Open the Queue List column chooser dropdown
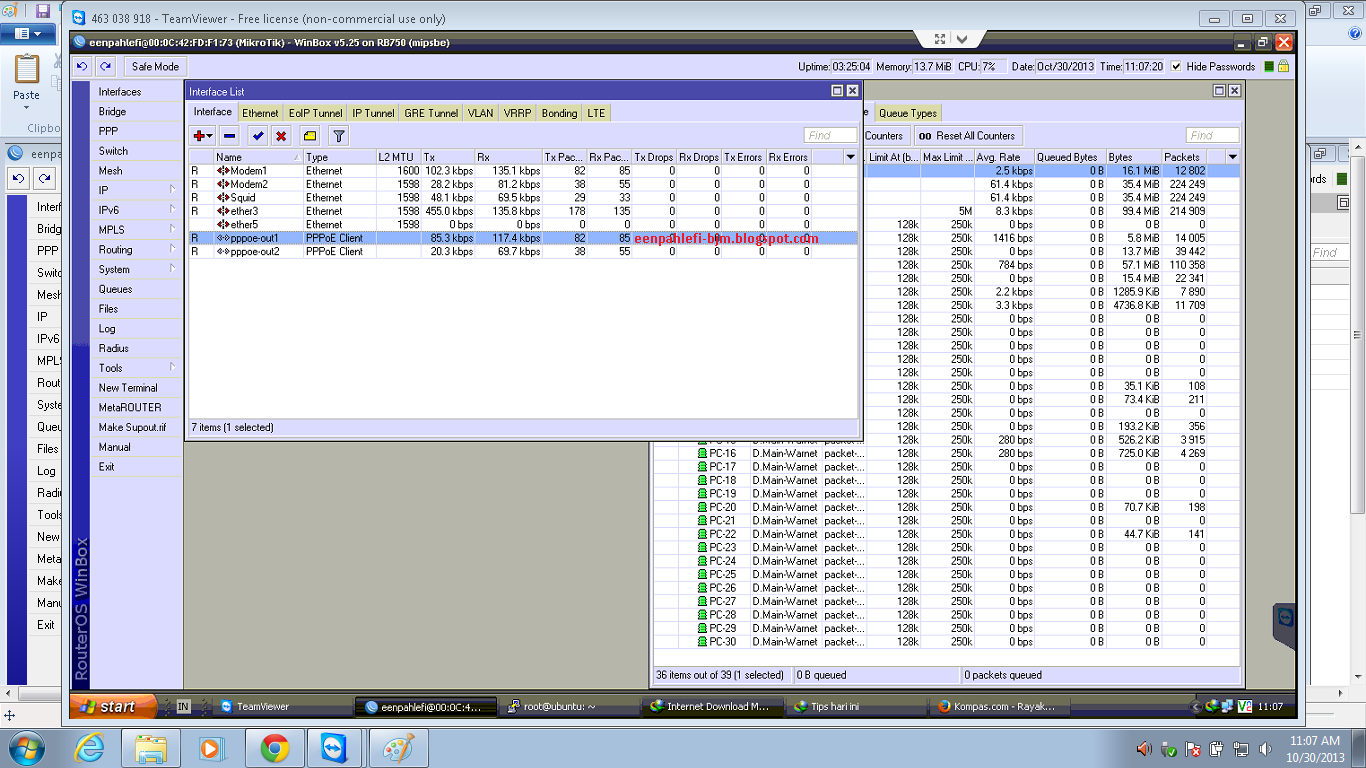This screenshot has height=768, width=1366. (x=1233, y=157)
